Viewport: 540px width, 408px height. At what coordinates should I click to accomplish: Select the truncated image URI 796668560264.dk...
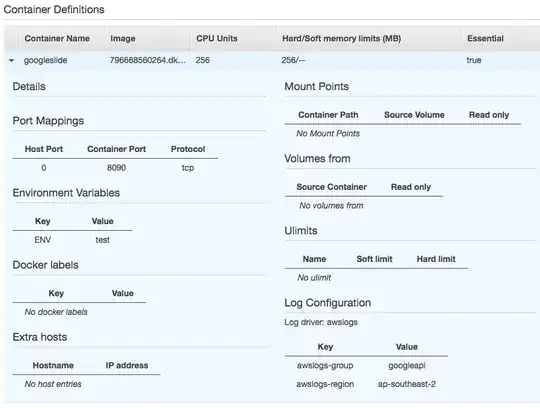point(148,60)
